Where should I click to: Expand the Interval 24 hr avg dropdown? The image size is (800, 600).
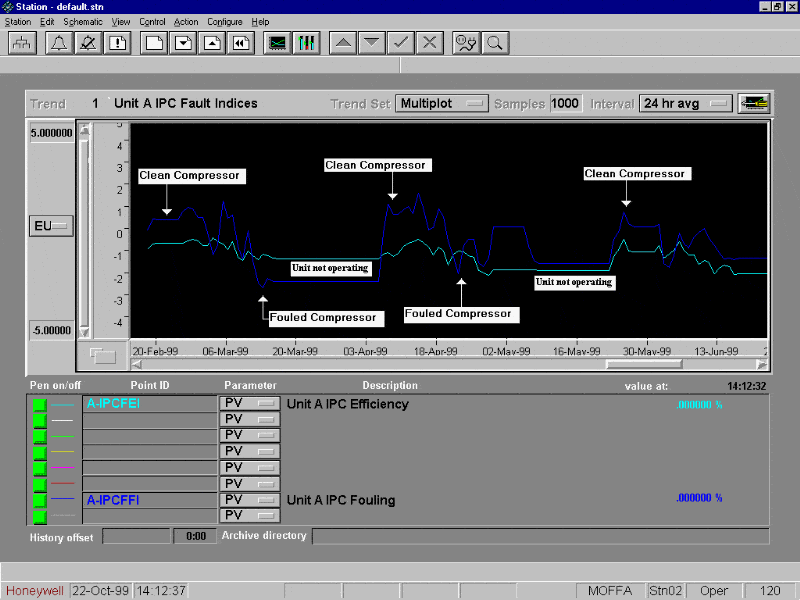pyautogui.click(x=685, y=103)
